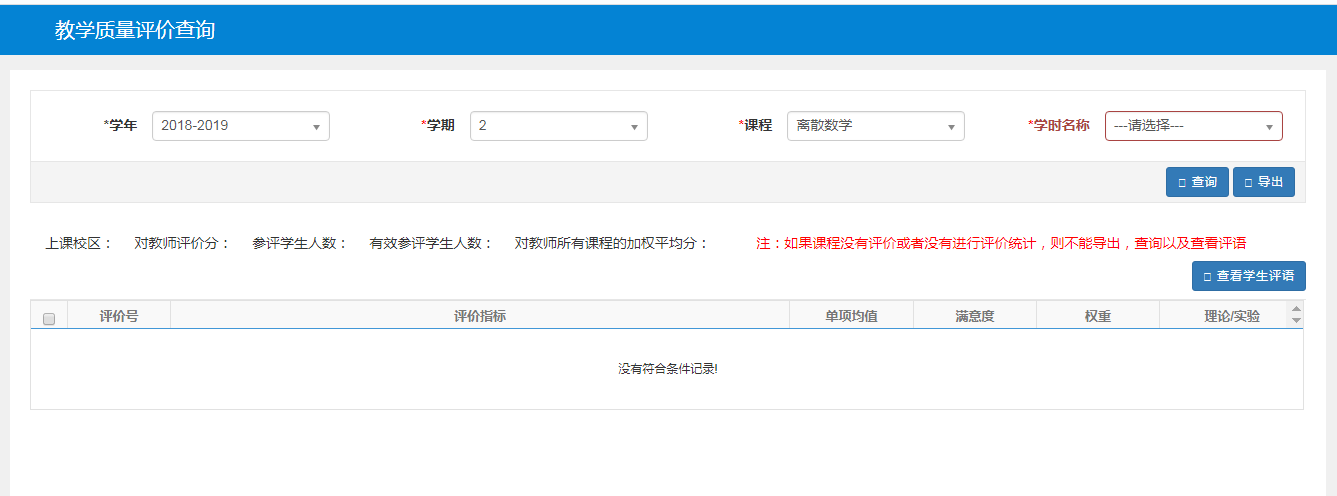Expand the 学年 dropdown showing 2018-2019
The width and height of the screenshot is (1337, 496).
(x=240, y=126)
